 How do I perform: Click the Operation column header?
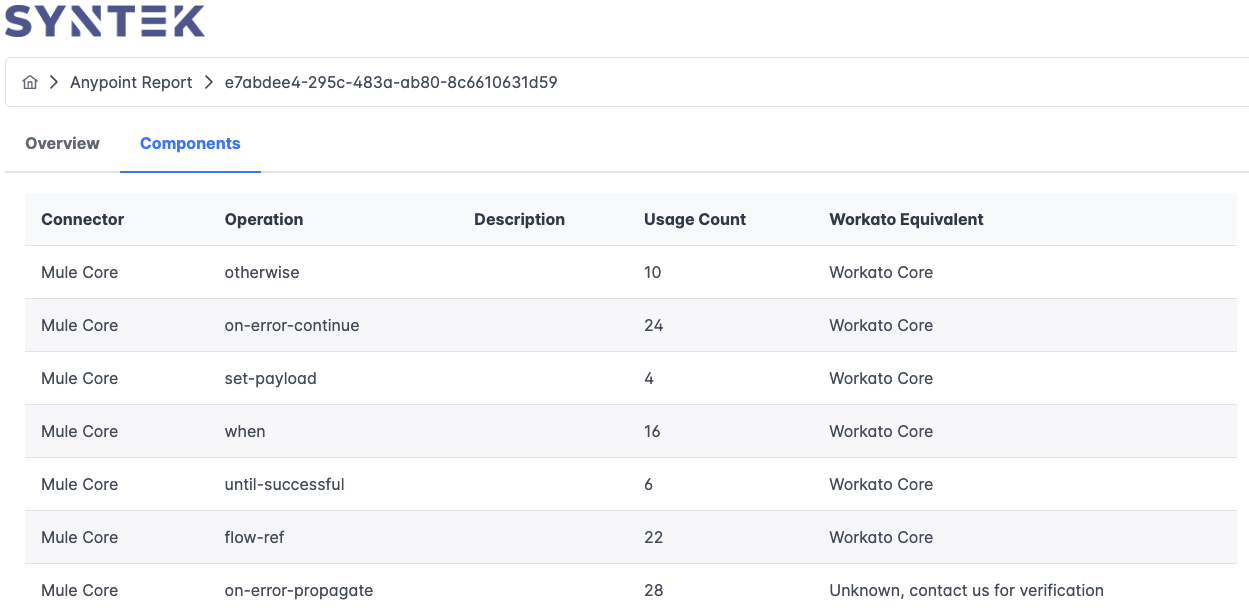pyautogui.click(x=264, y=219)
